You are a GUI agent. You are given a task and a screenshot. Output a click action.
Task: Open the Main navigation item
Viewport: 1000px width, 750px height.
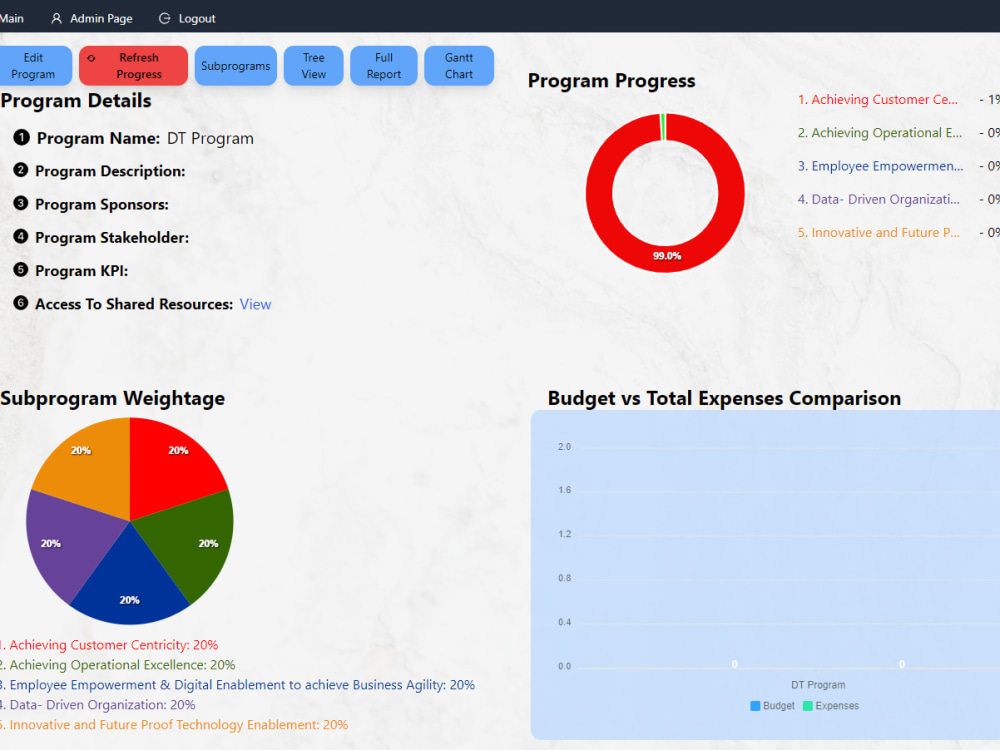[11, 18]
